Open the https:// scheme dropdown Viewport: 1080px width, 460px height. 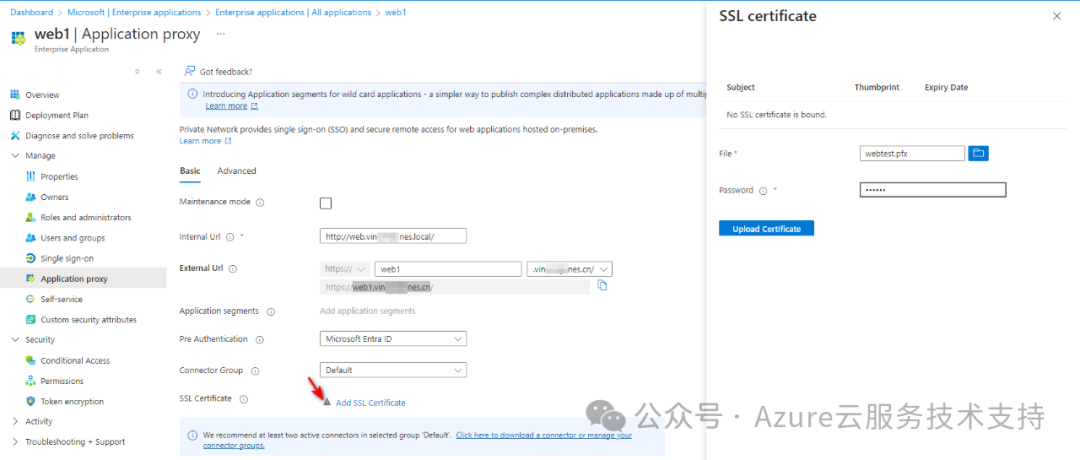point(346,269)
